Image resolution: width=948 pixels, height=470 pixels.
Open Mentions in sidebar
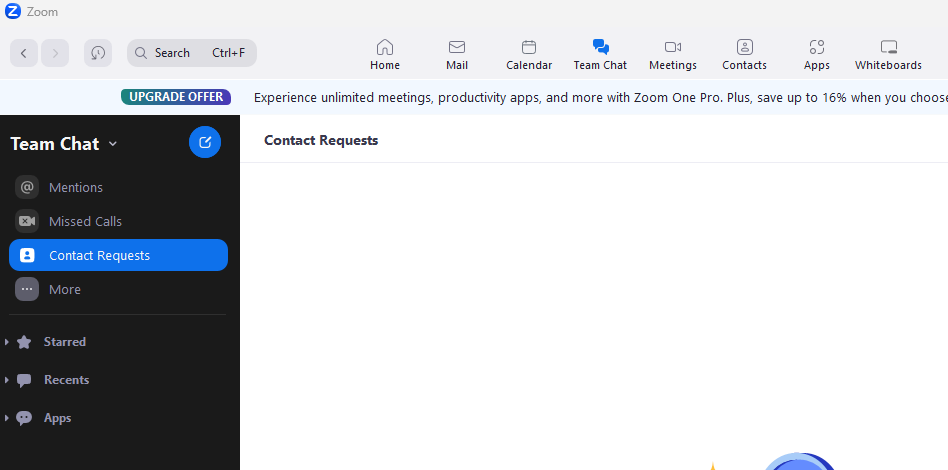(x=118, y=188)
